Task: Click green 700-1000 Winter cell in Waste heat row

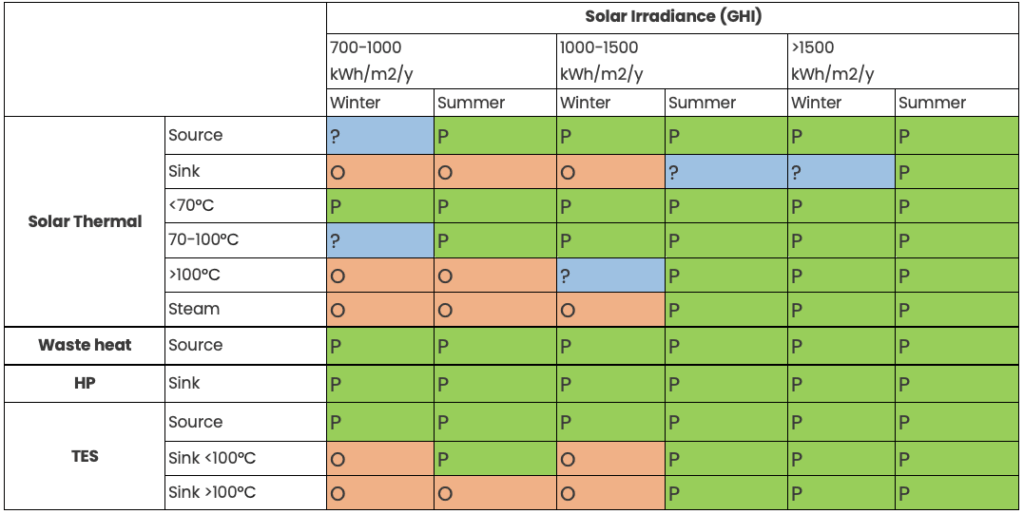Action: coord(379,346)
